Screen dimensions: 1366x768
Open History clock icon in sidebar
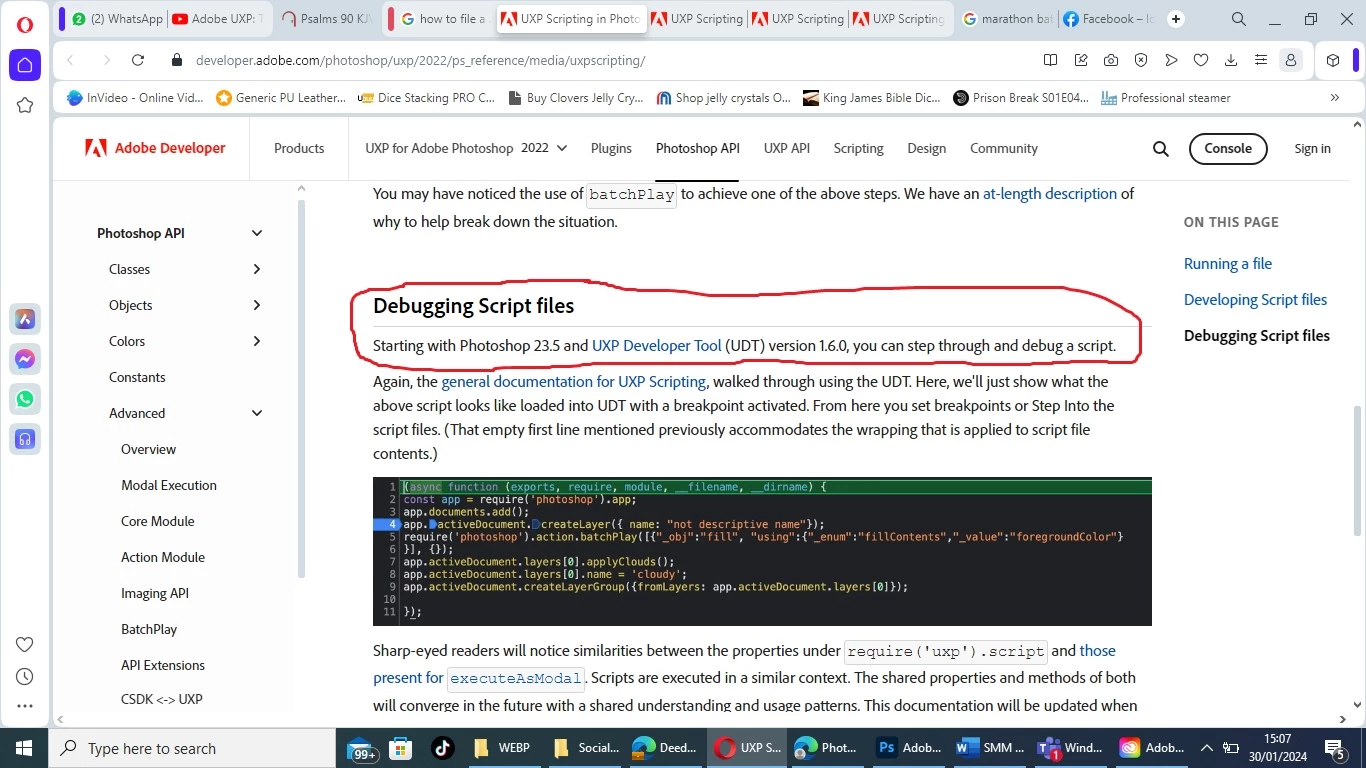(x=25, y=677)
